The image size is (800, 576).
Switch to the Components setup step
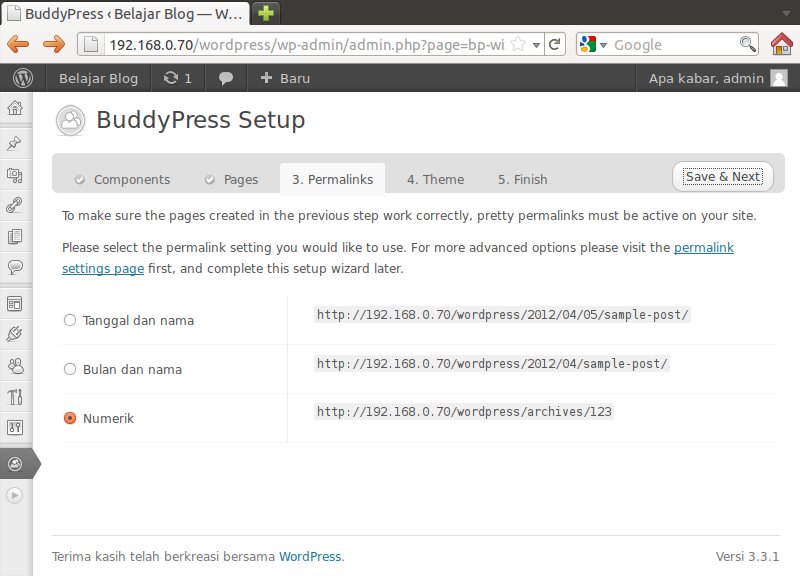coord(122,179)
